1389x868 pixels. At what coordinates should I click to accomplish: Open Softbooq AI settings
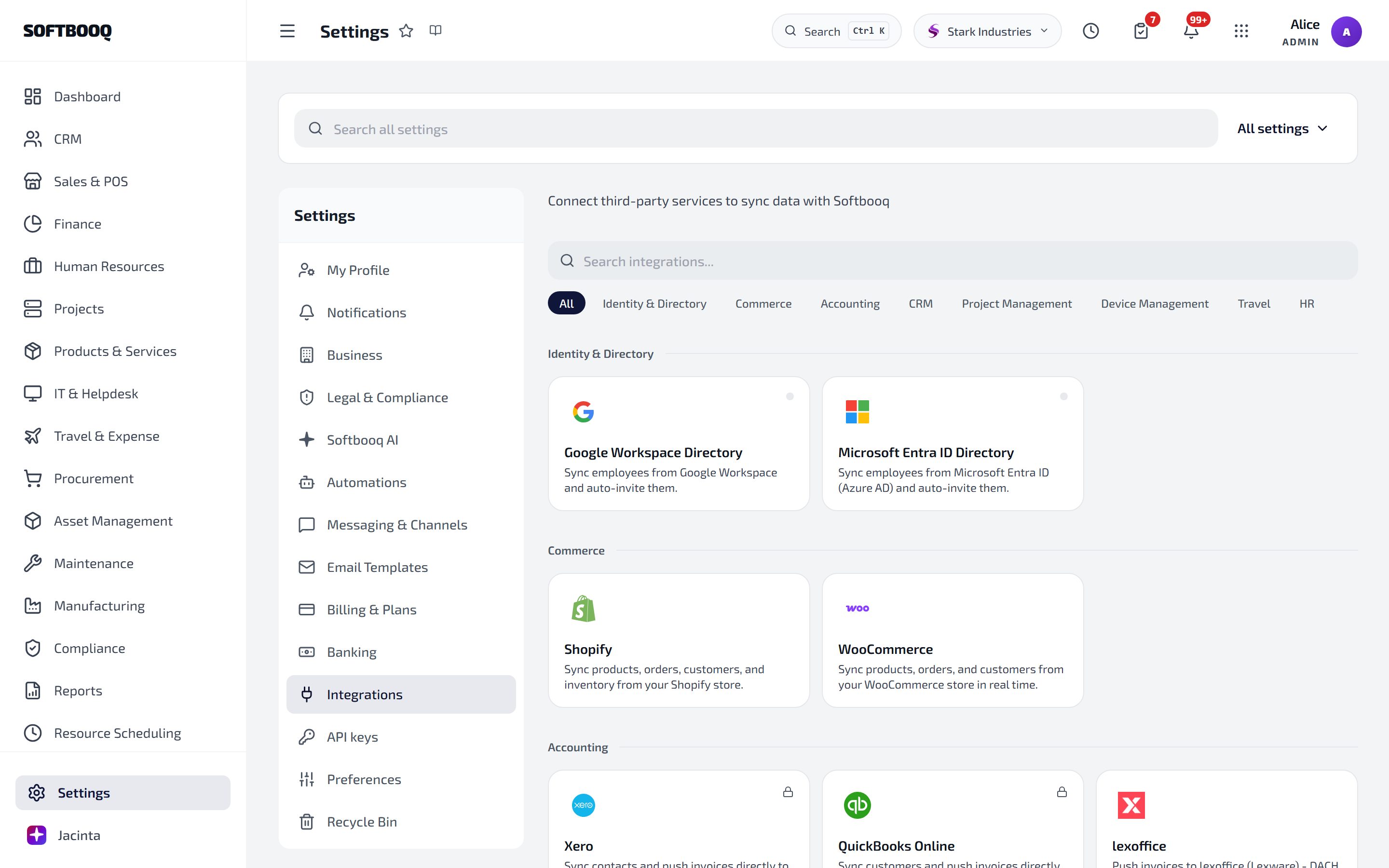click(401, 440)
